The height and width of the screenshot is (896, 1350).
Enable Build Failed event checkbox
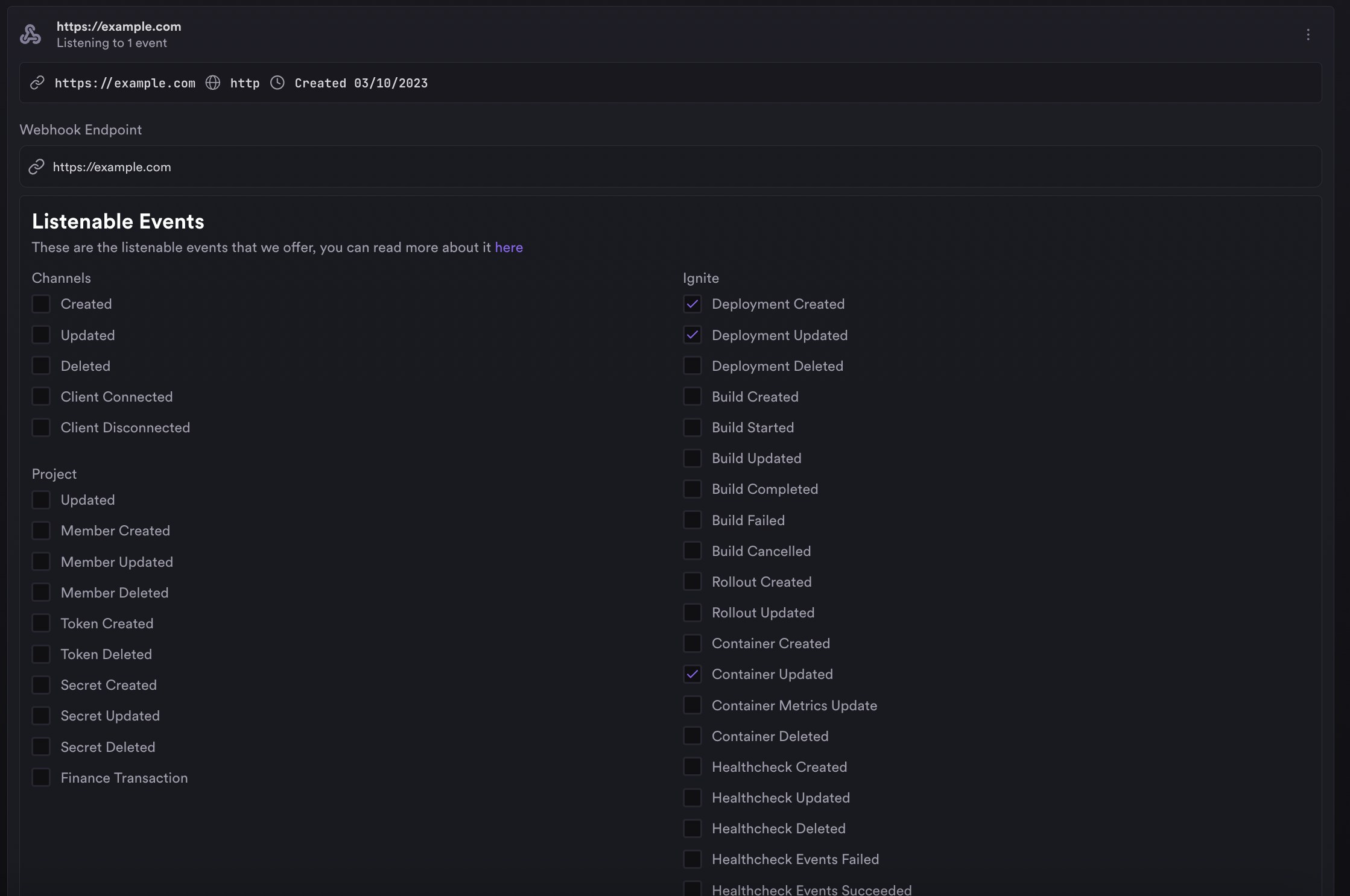[x=692, y=520]
